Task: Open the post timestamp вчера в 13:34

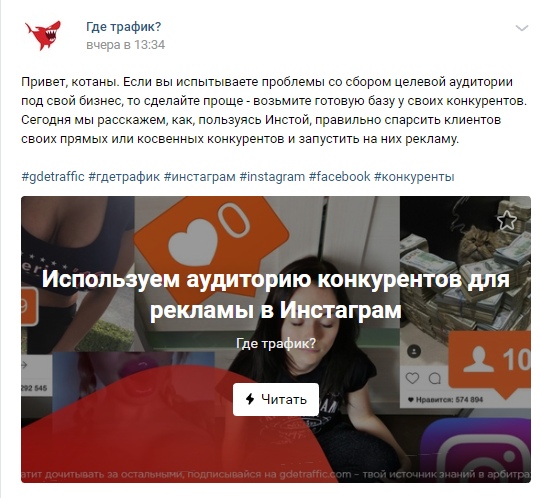Action: (x=126, y=45)
